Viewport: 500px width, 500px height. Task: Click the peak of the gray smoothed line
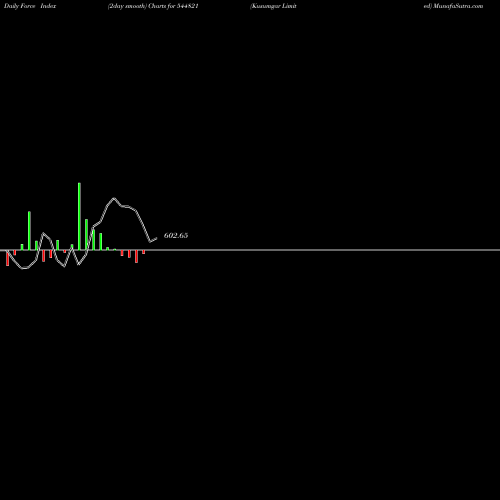point(114,198)
